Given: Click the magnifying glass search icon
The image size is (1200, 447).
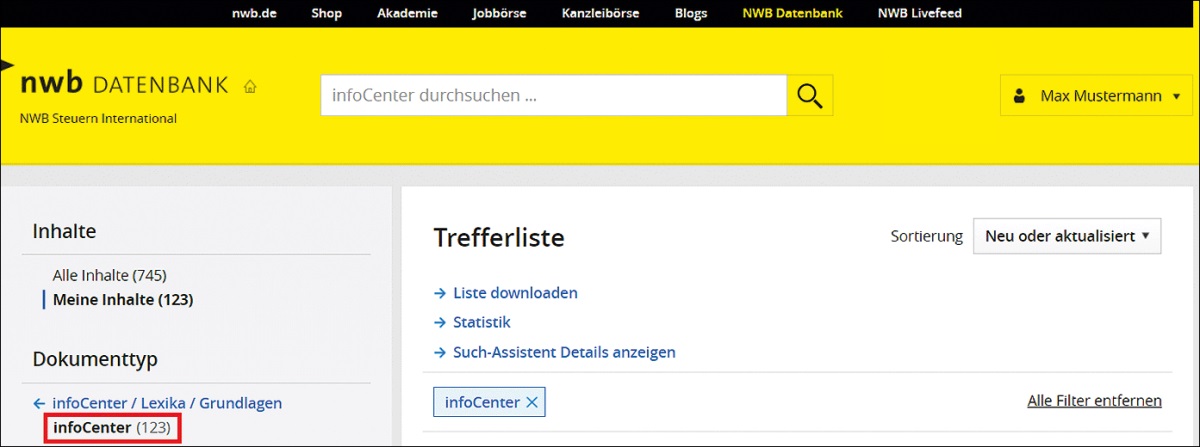Looking at the screenshot, I should tap(810, 96).
